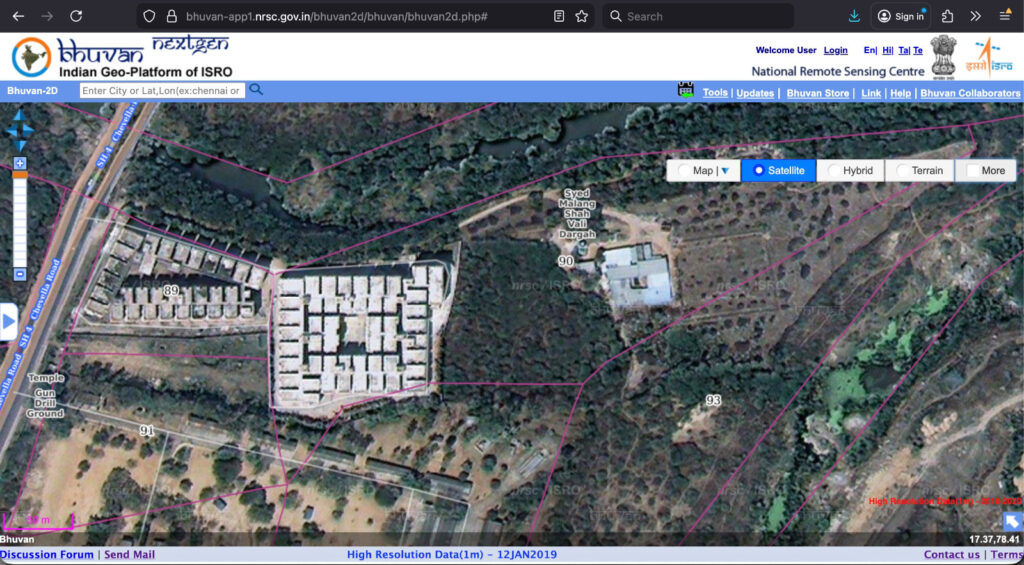Screen dimensions: 1024x565
Task: Pan the map right with the east arrow
Action: coord(29,131)
